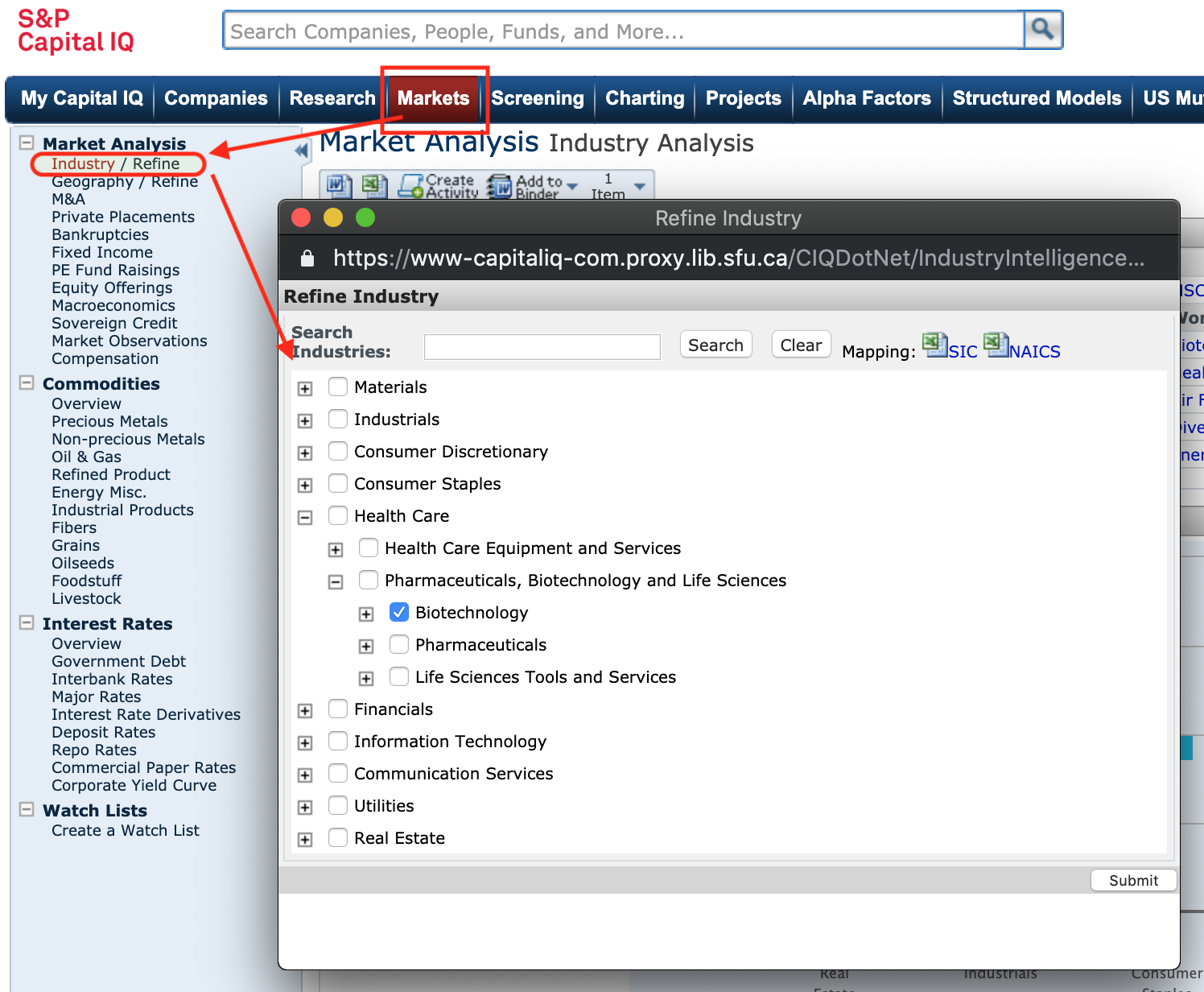
Task: Click the main company search box
Action: (x=624, y=31)
